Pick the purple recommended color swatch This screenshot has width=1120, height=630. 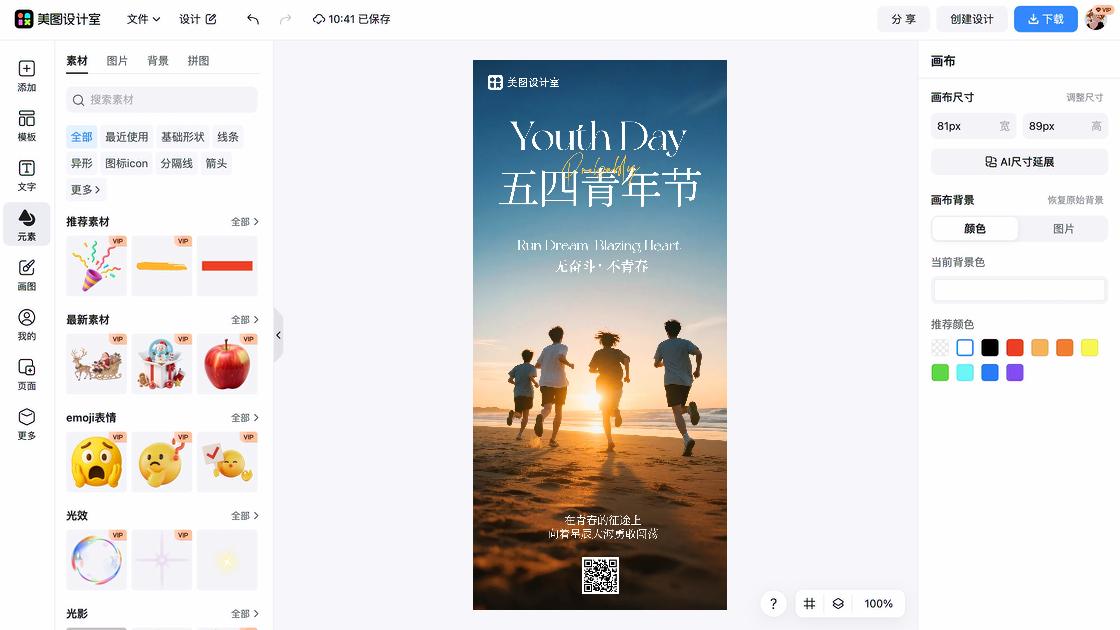pyautogui.click(x=1015, y=373)
